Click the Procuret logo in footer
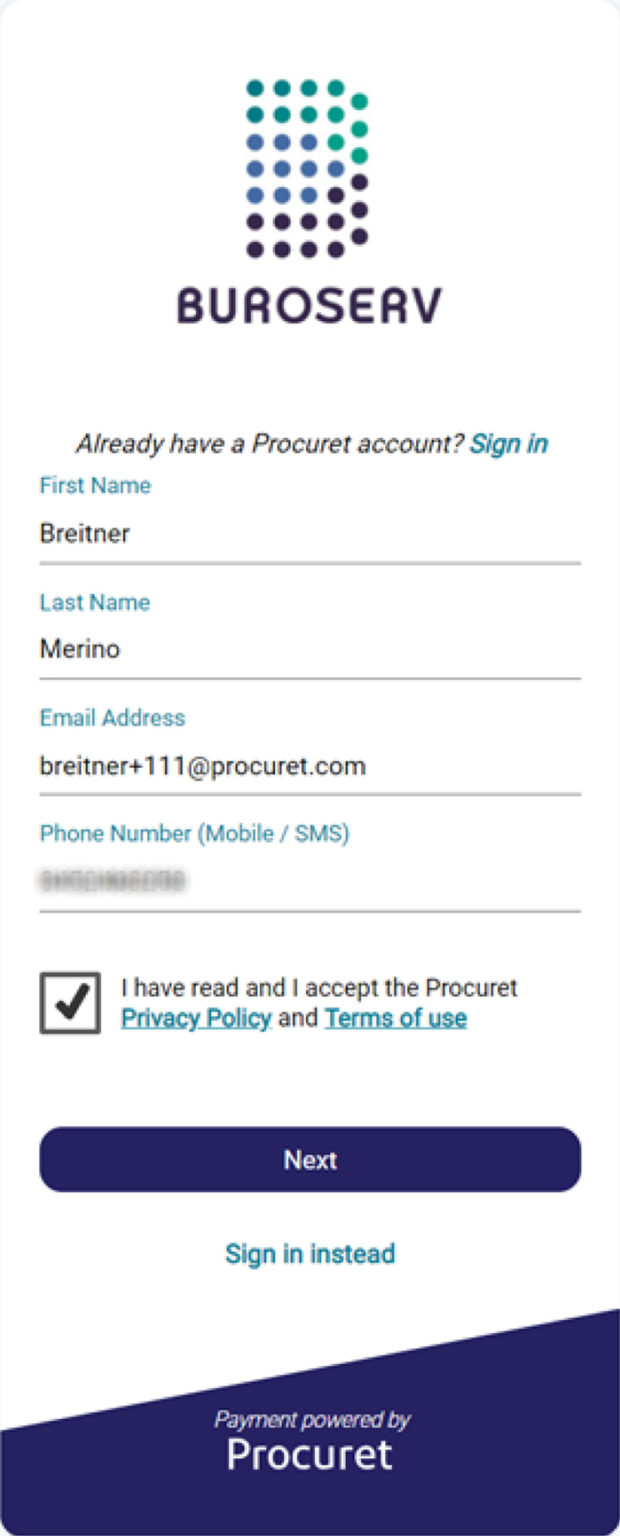Viewport: 620px width, 1536px height. point(310,1455)
